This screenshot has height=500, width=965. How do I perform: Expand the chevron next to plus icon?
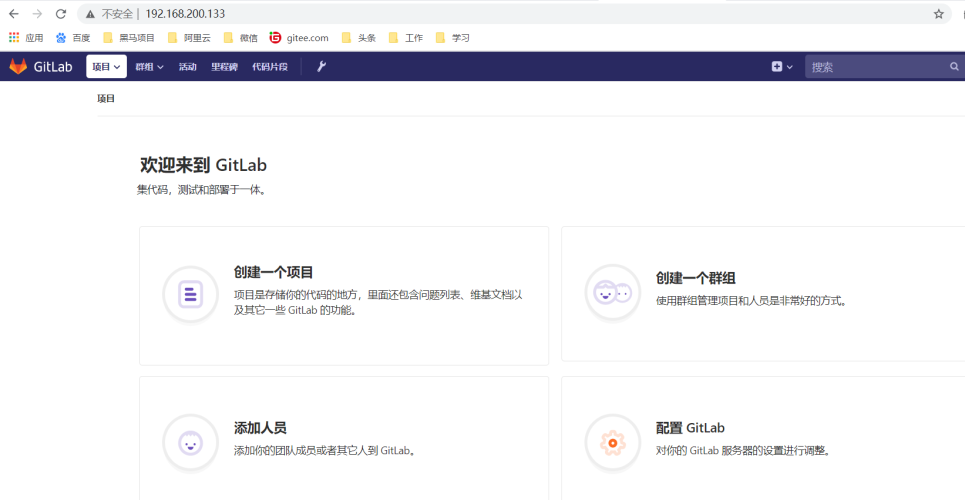(x=790, y=67)
